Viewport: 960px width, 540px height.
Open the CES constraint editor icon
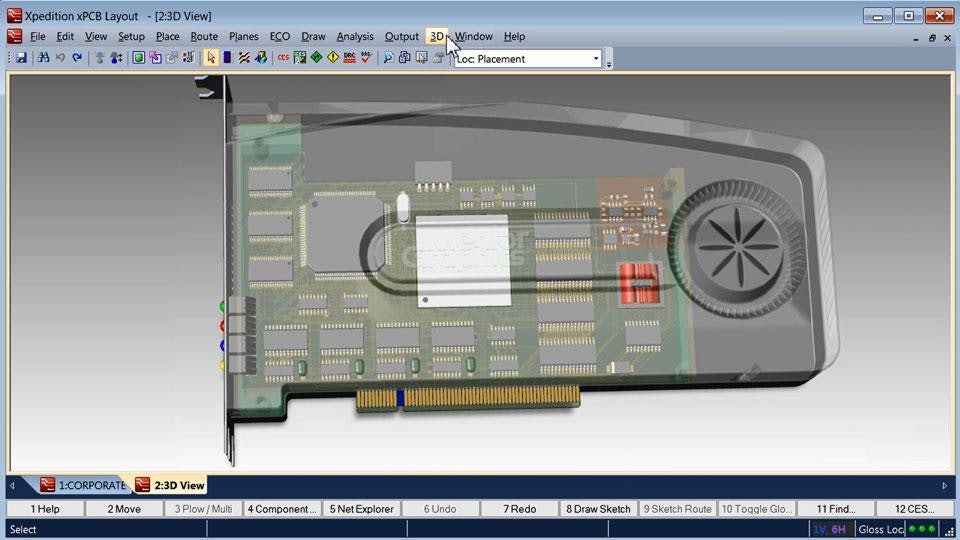[283, 58]
